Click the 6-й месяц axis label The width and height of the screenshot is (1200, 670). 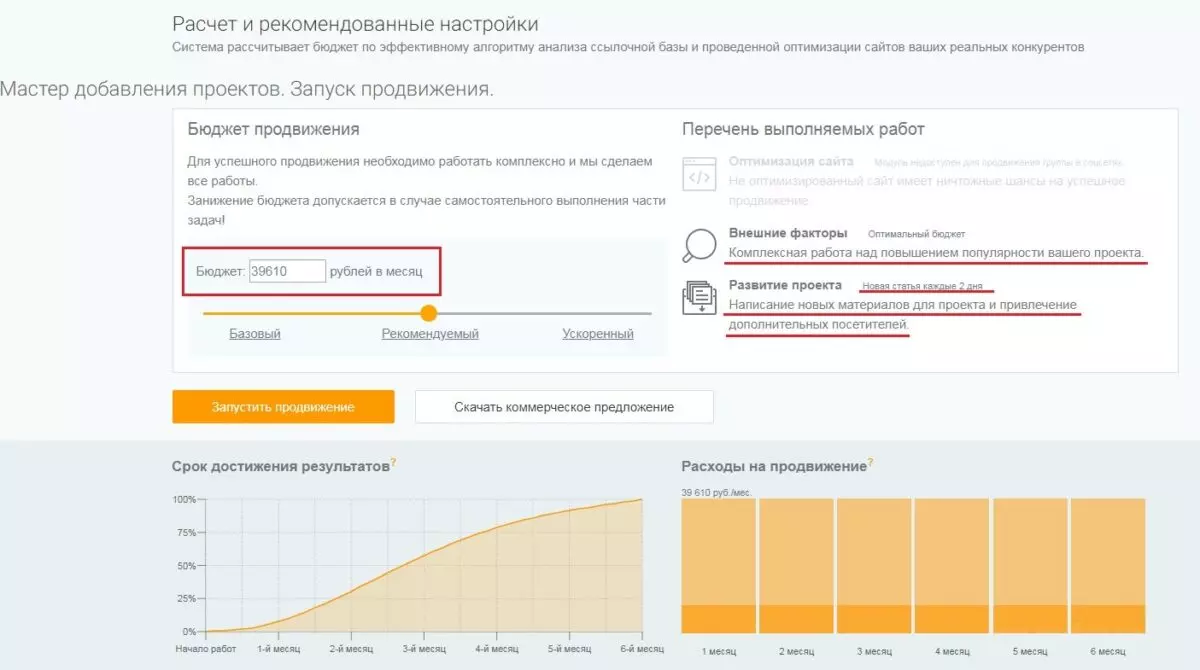click(x=641, y=649)
